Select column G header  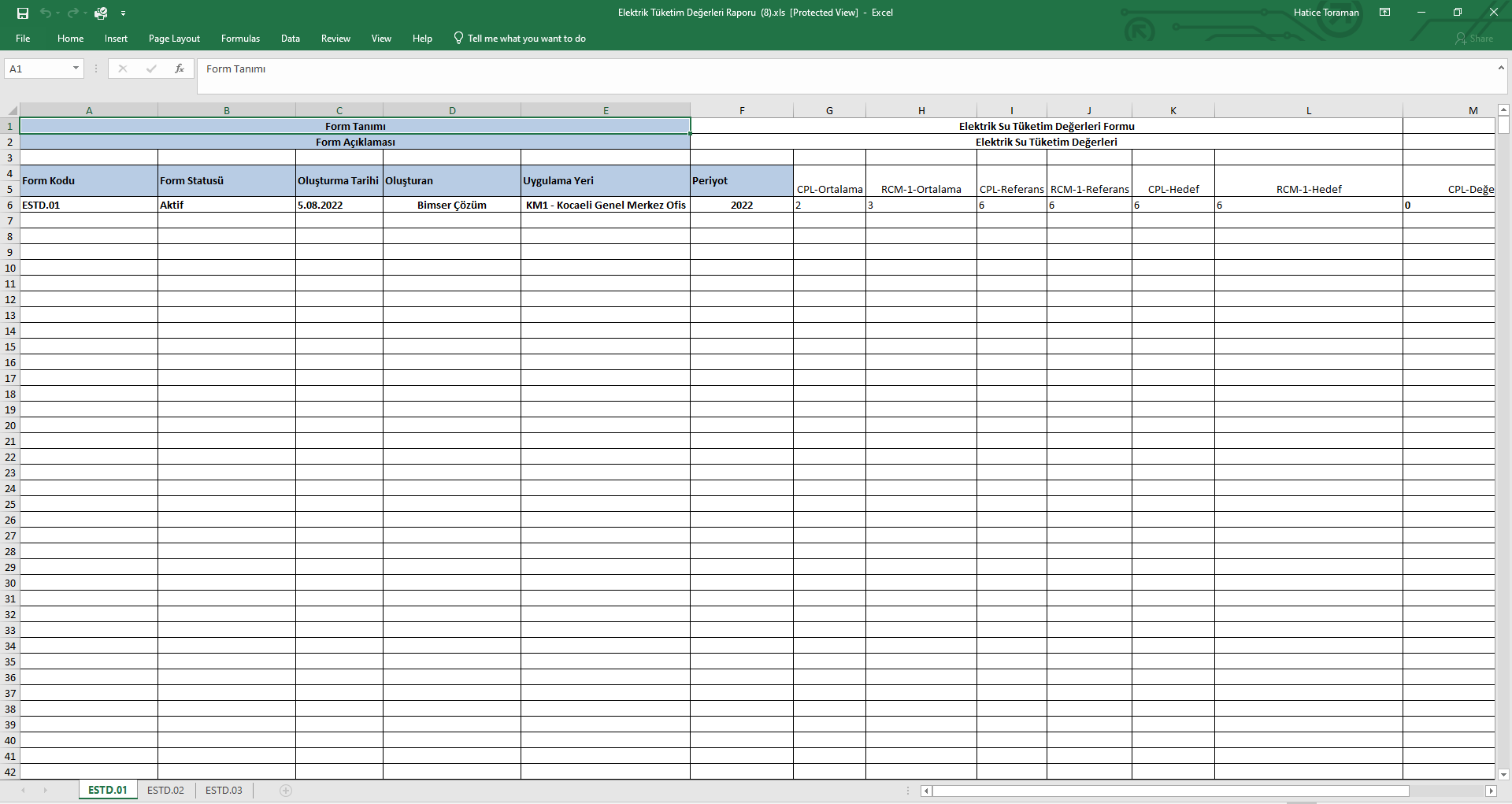[x=829, y=111]
